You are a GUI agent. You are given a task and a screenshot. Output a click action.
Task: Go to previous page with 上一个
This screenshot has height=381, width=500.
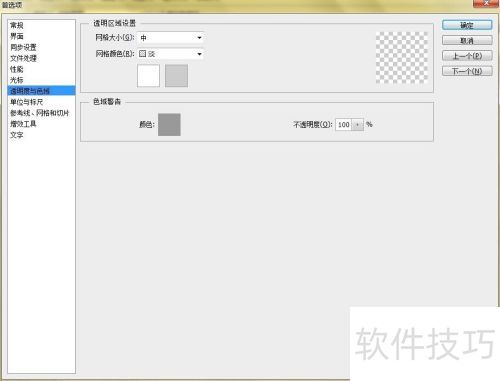(x=467, y=56)
